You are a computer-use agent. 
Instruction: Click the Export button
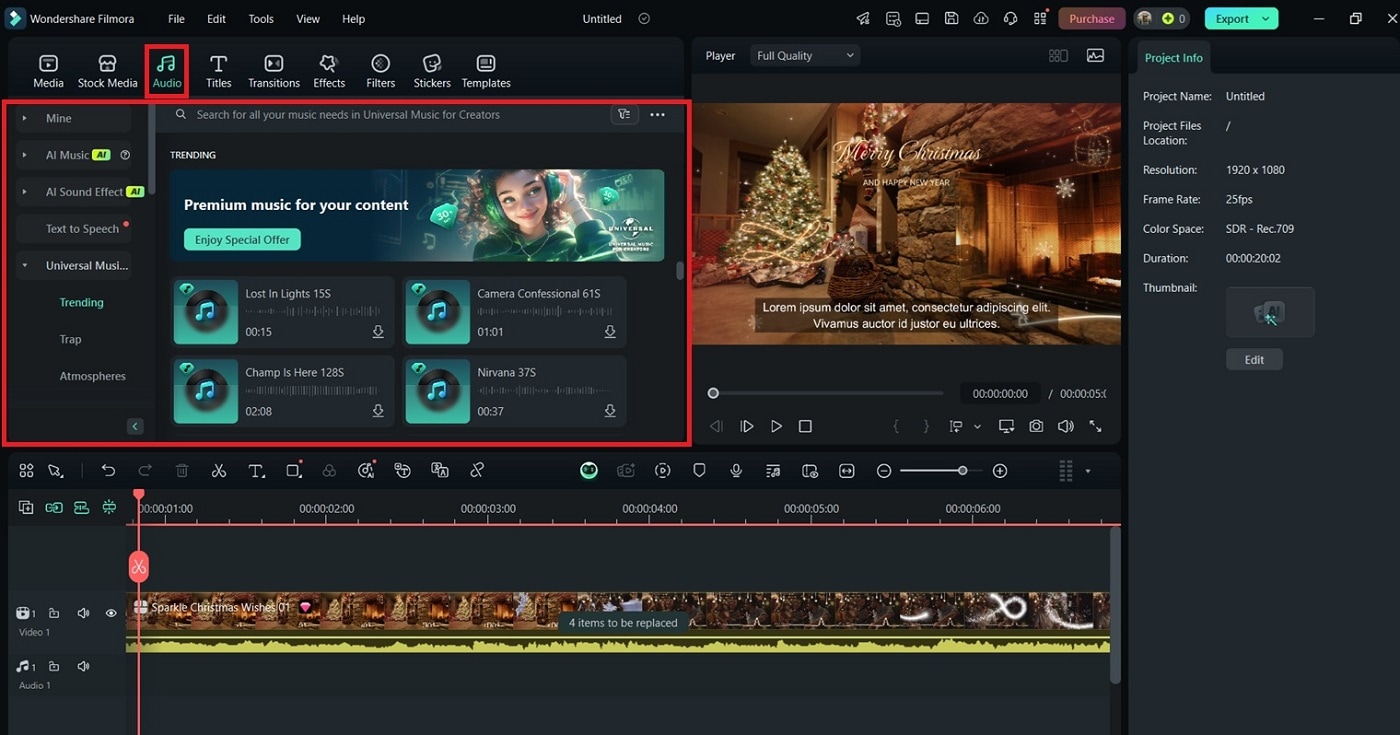1232,19
